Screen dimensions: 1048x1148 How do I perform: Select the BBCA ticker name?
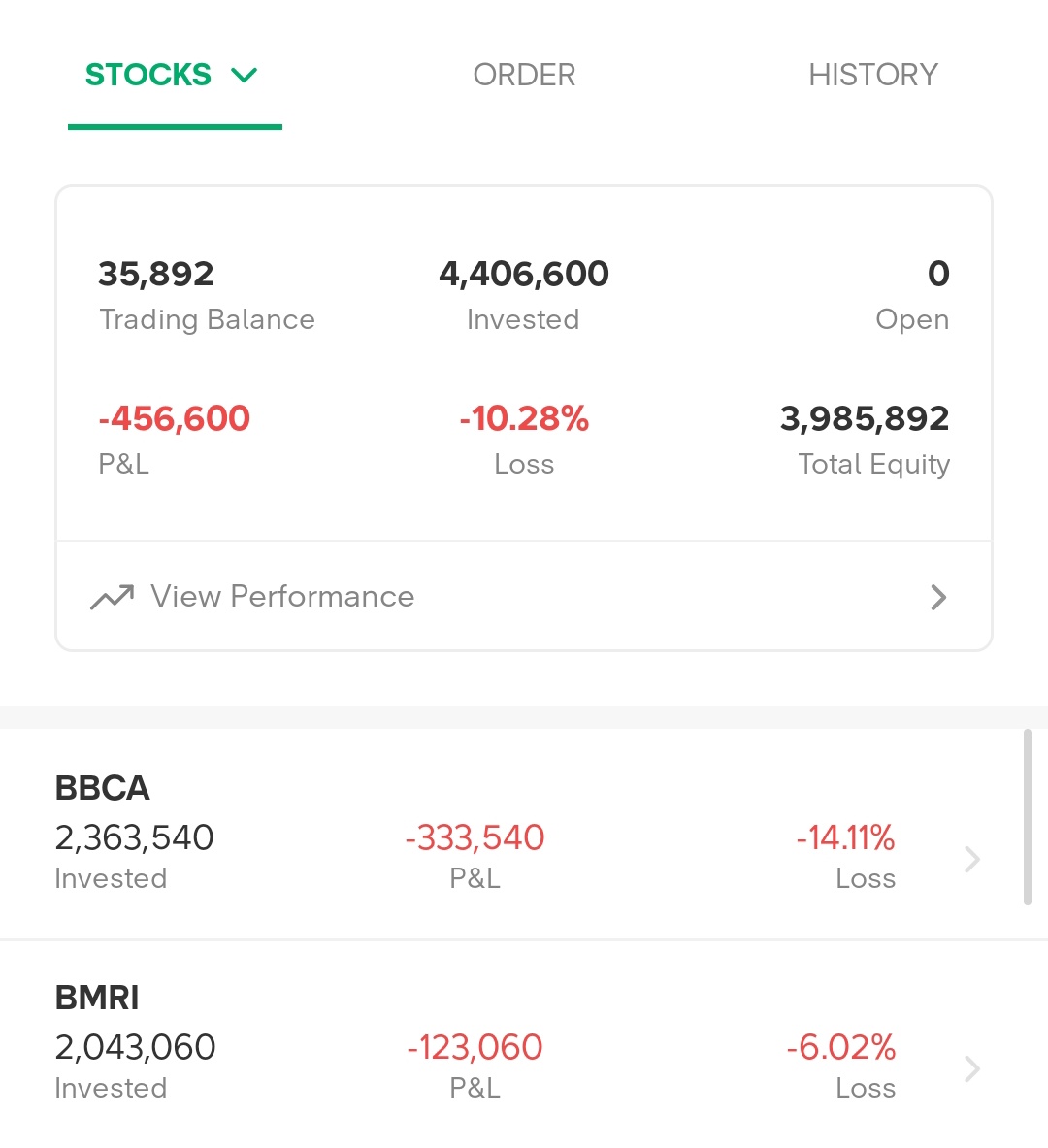pyautogui.click(x=103, y=789)
